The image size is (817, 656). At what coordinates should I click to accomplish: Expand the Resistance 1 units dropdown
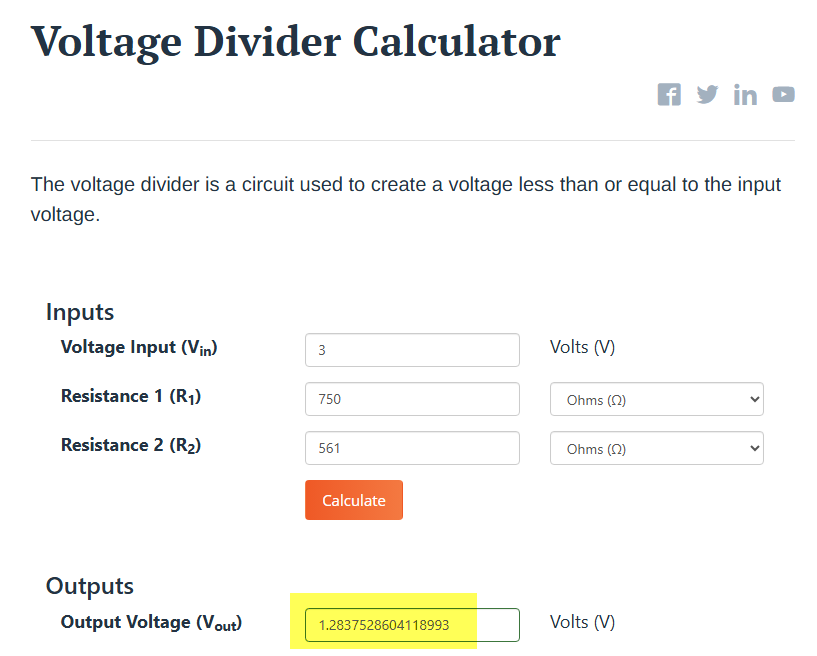click(x=656, y=399)
